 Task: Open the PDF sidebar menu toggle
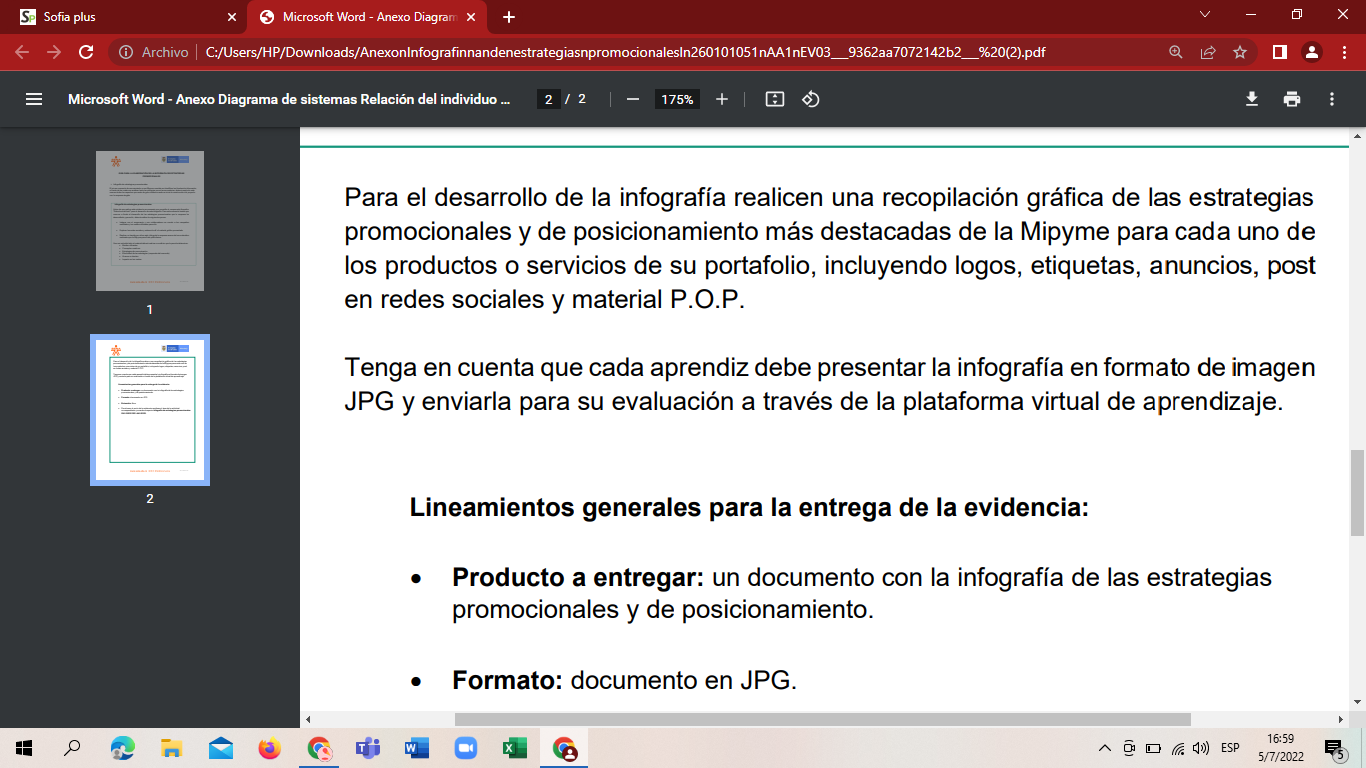[34, 99]
